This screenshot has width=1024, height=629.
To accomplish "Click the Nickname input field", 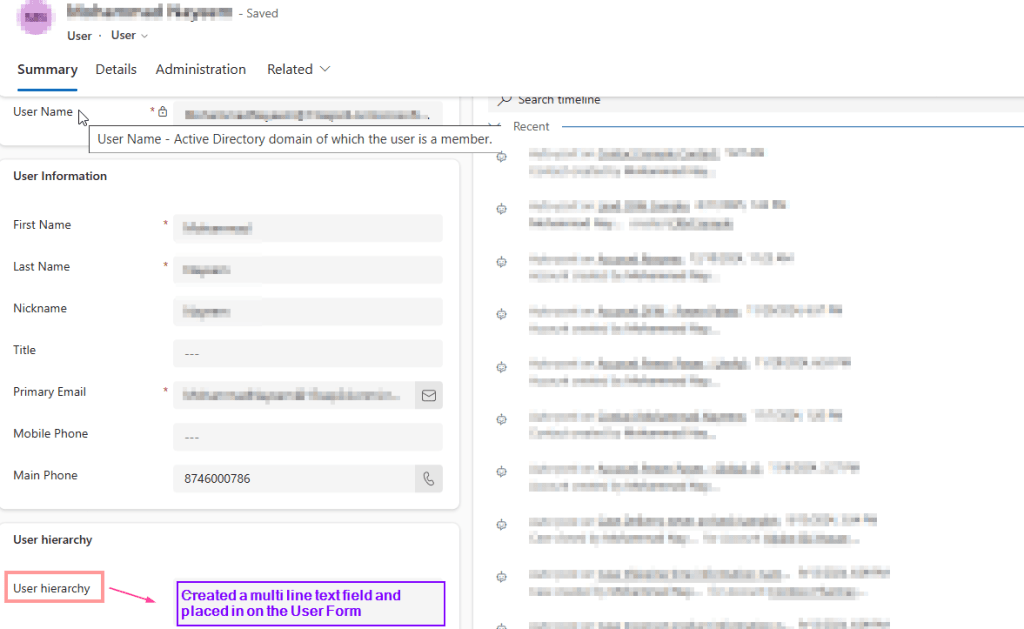I will coord(307,312).
